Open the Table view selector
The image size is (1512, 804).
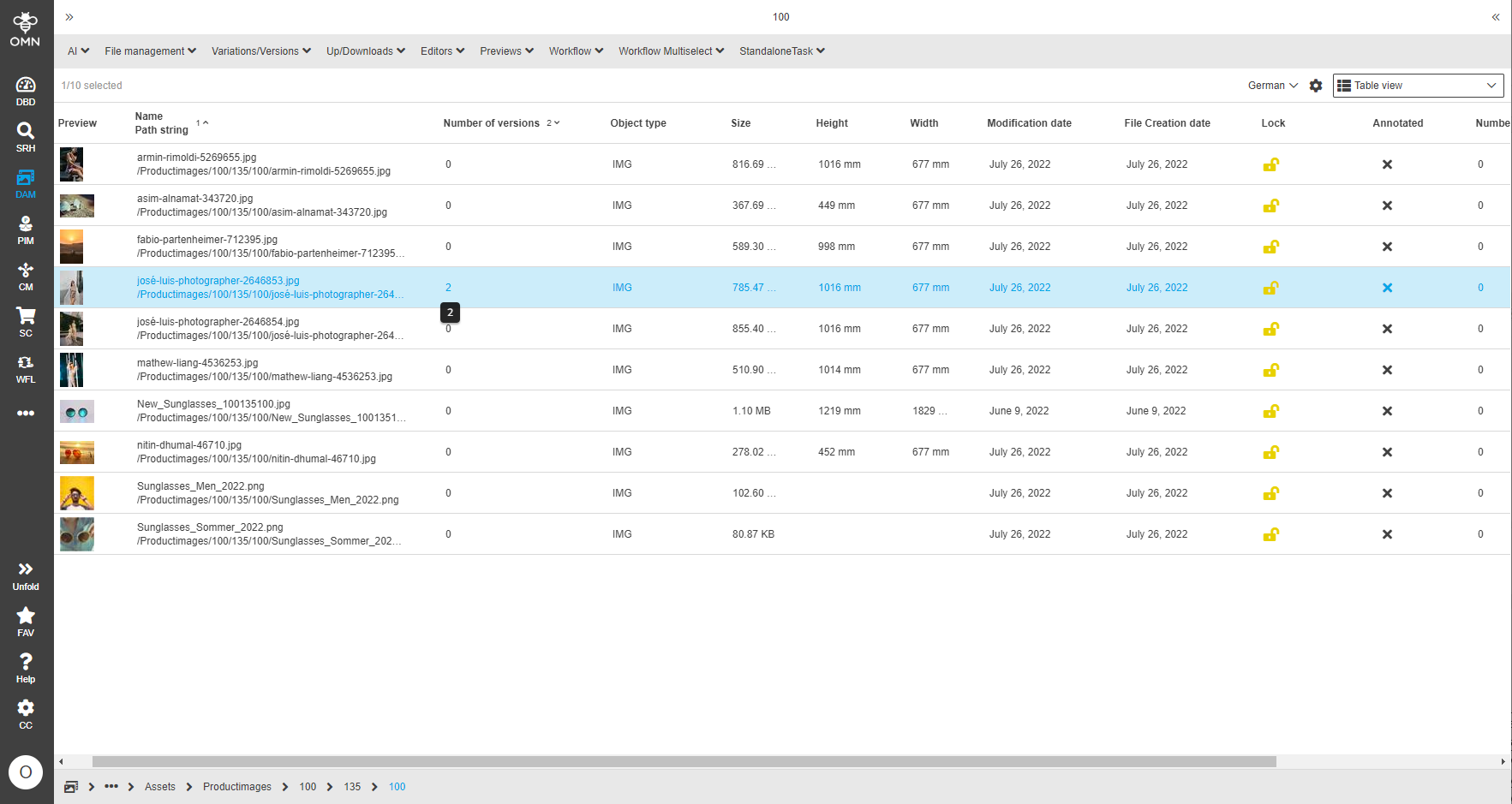point(1417,85)
